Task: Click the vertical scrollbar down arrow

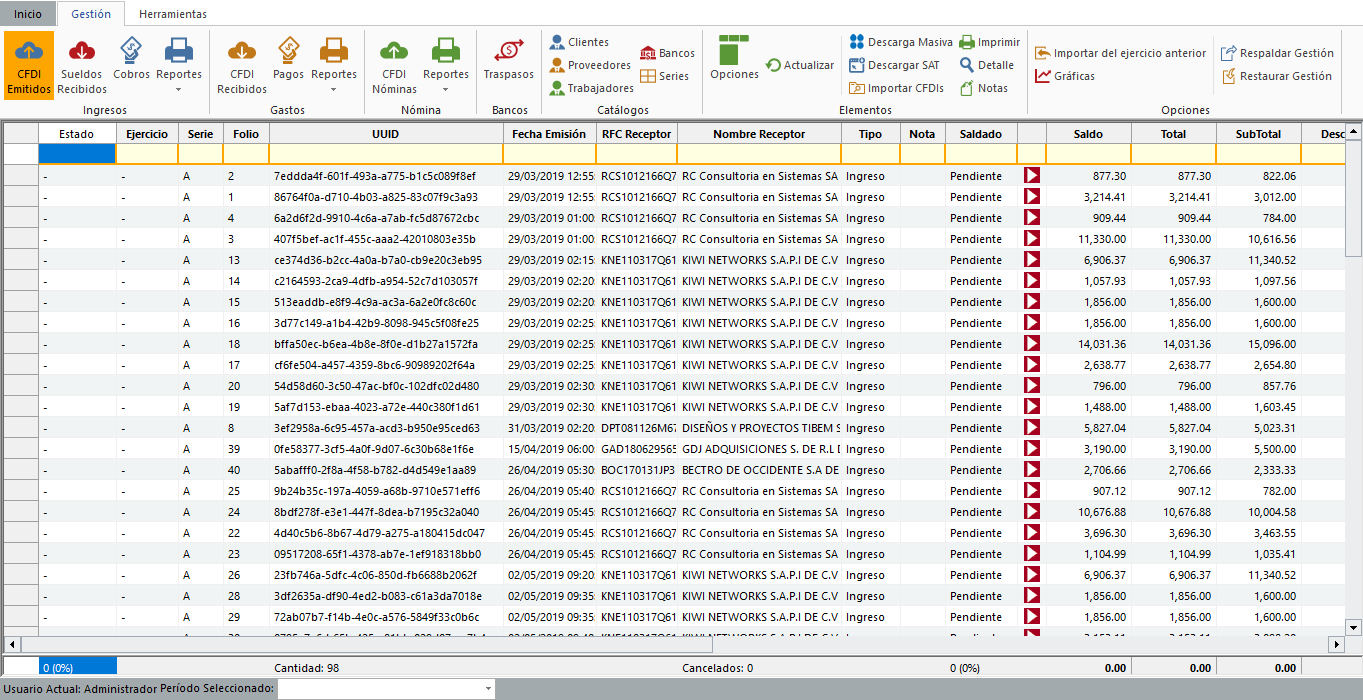Action: click(1354, 627)
